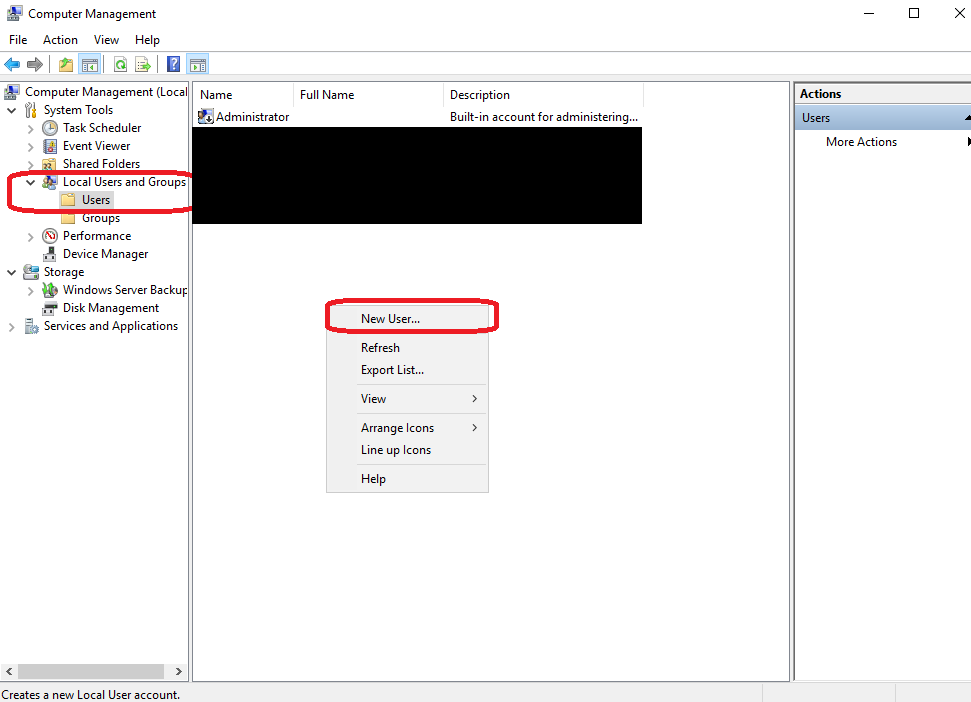Toggle Show/Hide Action Pane toolbar icon
Image resolution: width=971 pixels, height=702 pixels.
198,65
